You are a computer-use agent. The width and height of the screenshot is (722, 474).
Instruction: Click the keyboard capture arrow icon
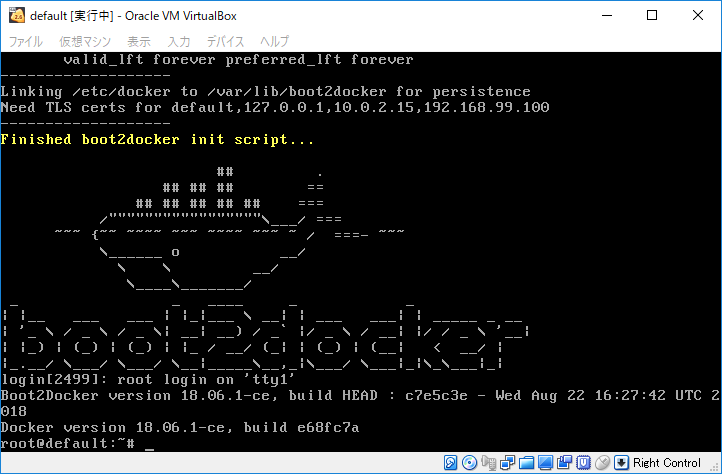click(x=621, y=462)
